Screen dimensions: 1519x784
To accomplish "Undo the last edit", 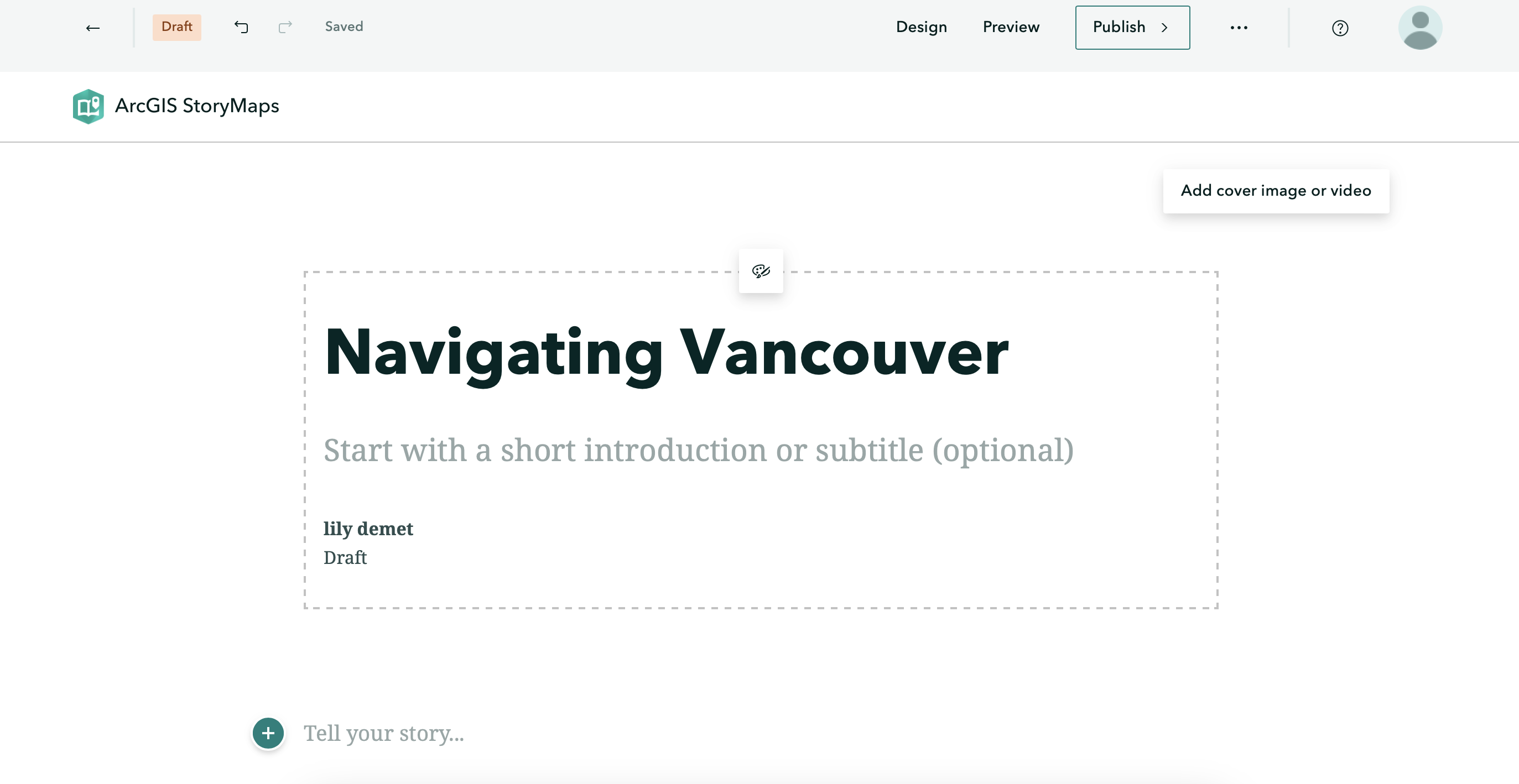I will 241,27.
